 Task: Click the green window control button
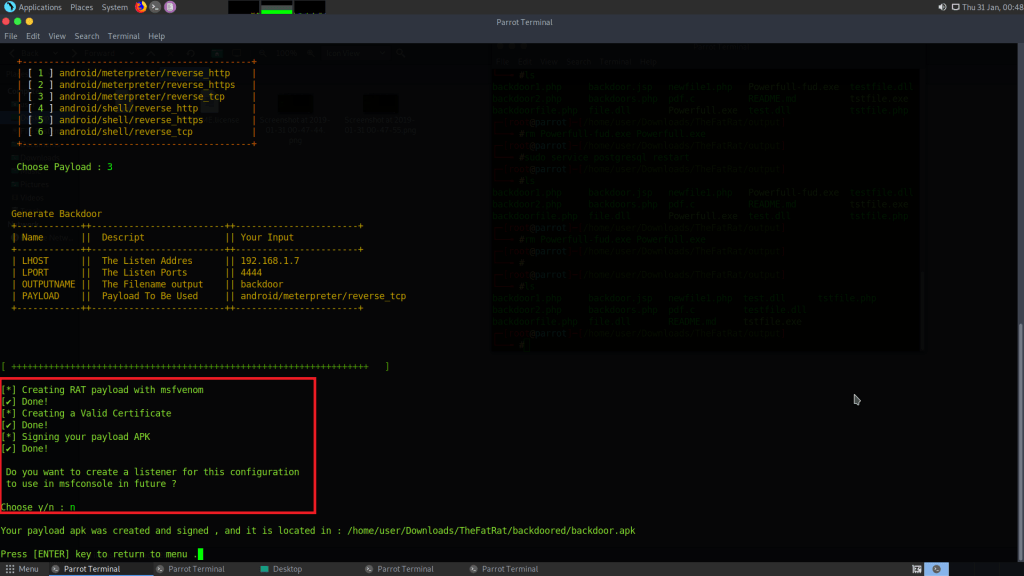18,22
